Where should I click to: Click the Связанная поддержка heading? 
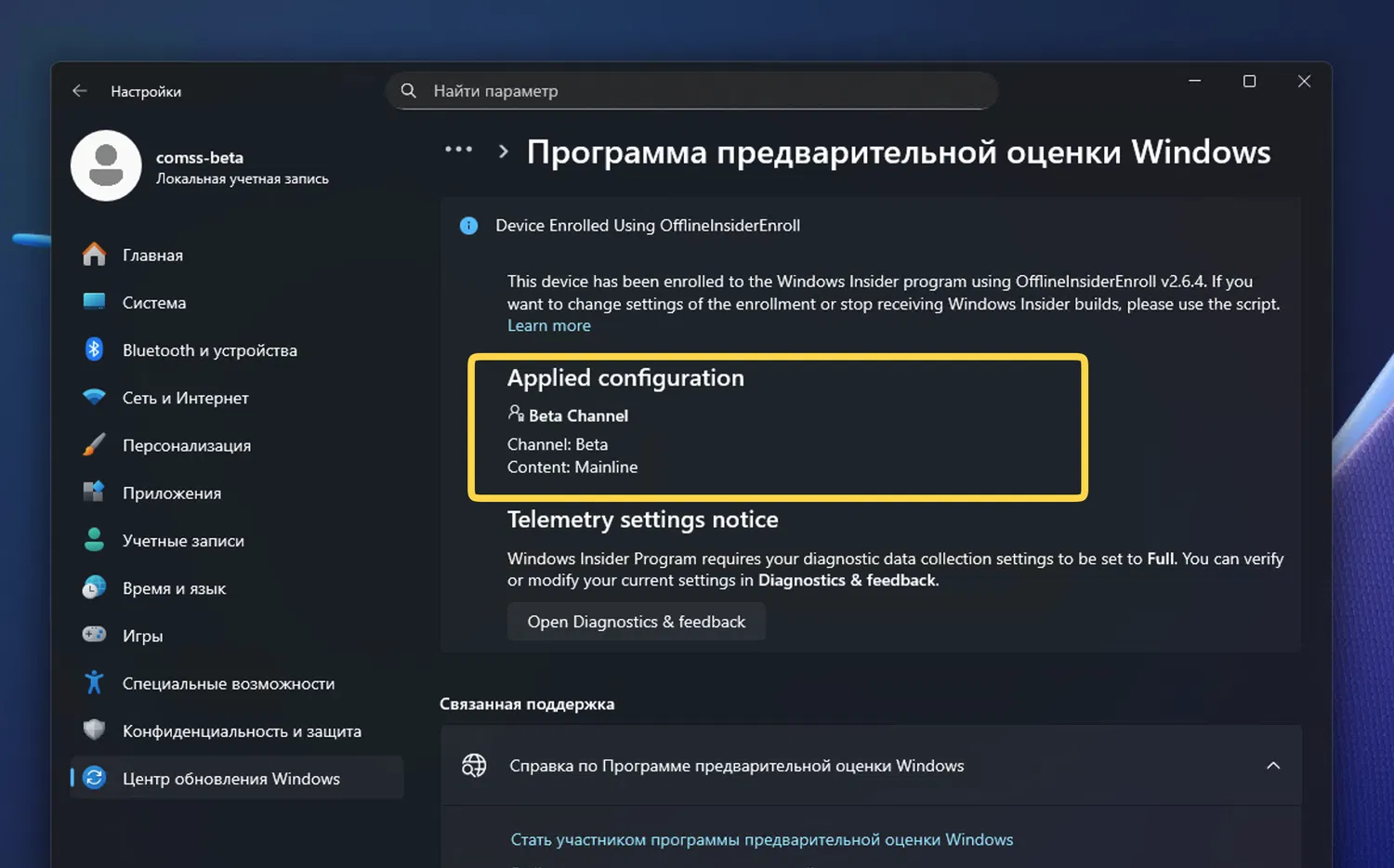tap(527, 704)
